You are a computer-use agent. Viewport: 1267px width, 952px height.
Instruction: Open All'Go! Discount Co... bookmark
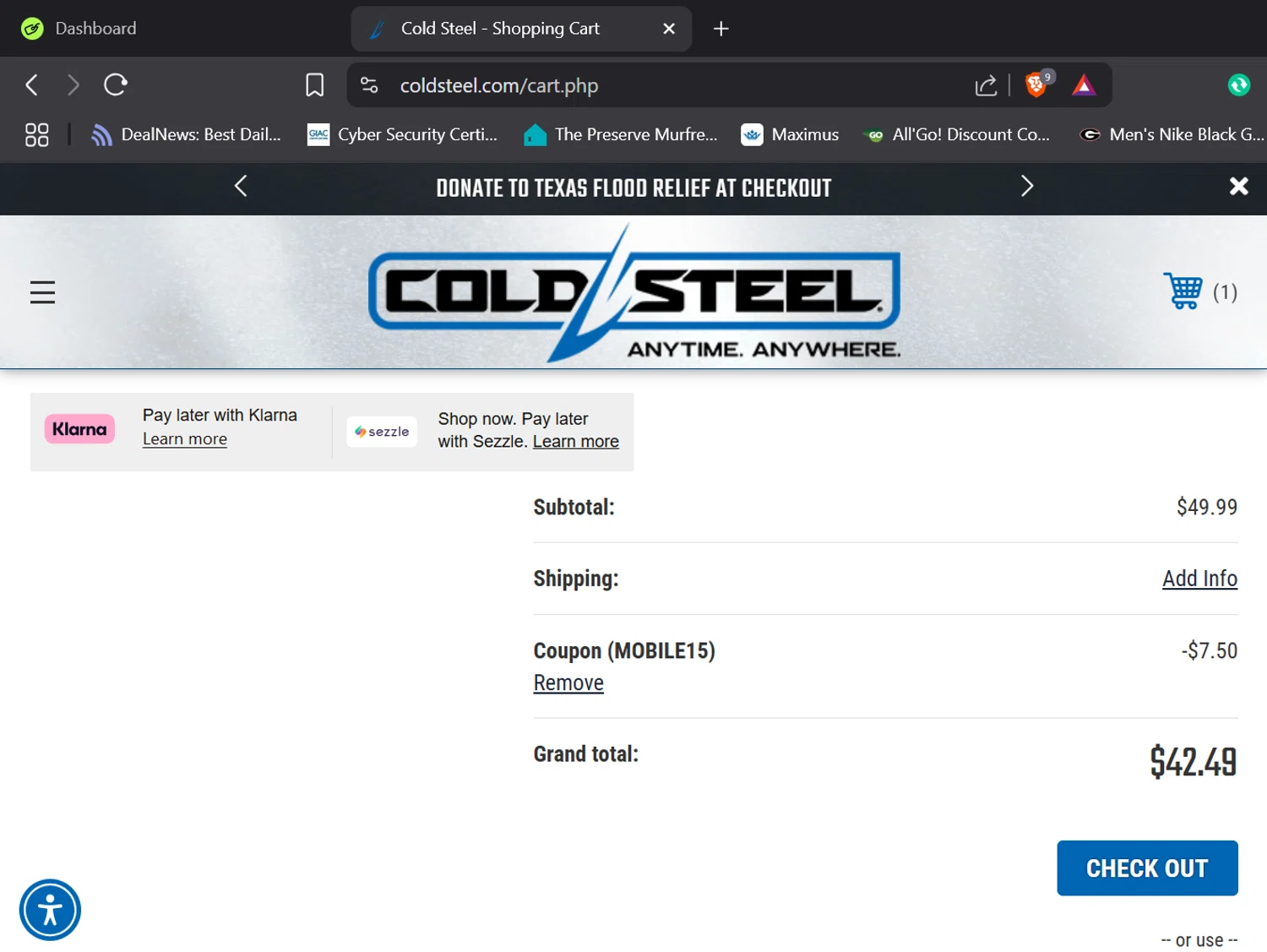tap(957, 135)
